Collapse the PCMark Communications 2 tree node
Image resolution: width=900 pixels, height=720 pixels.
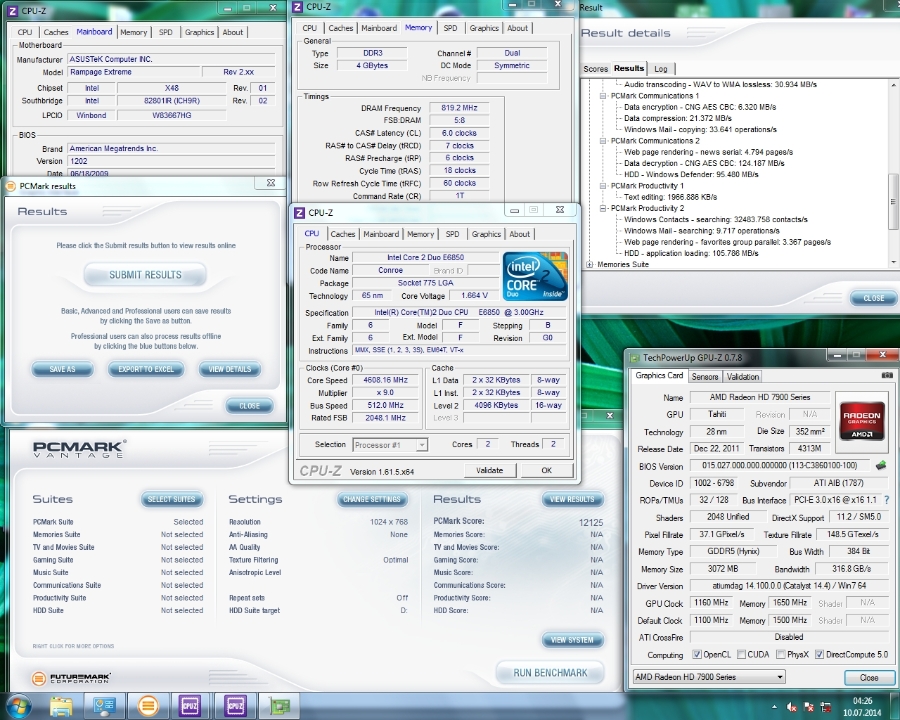point(603,141)
